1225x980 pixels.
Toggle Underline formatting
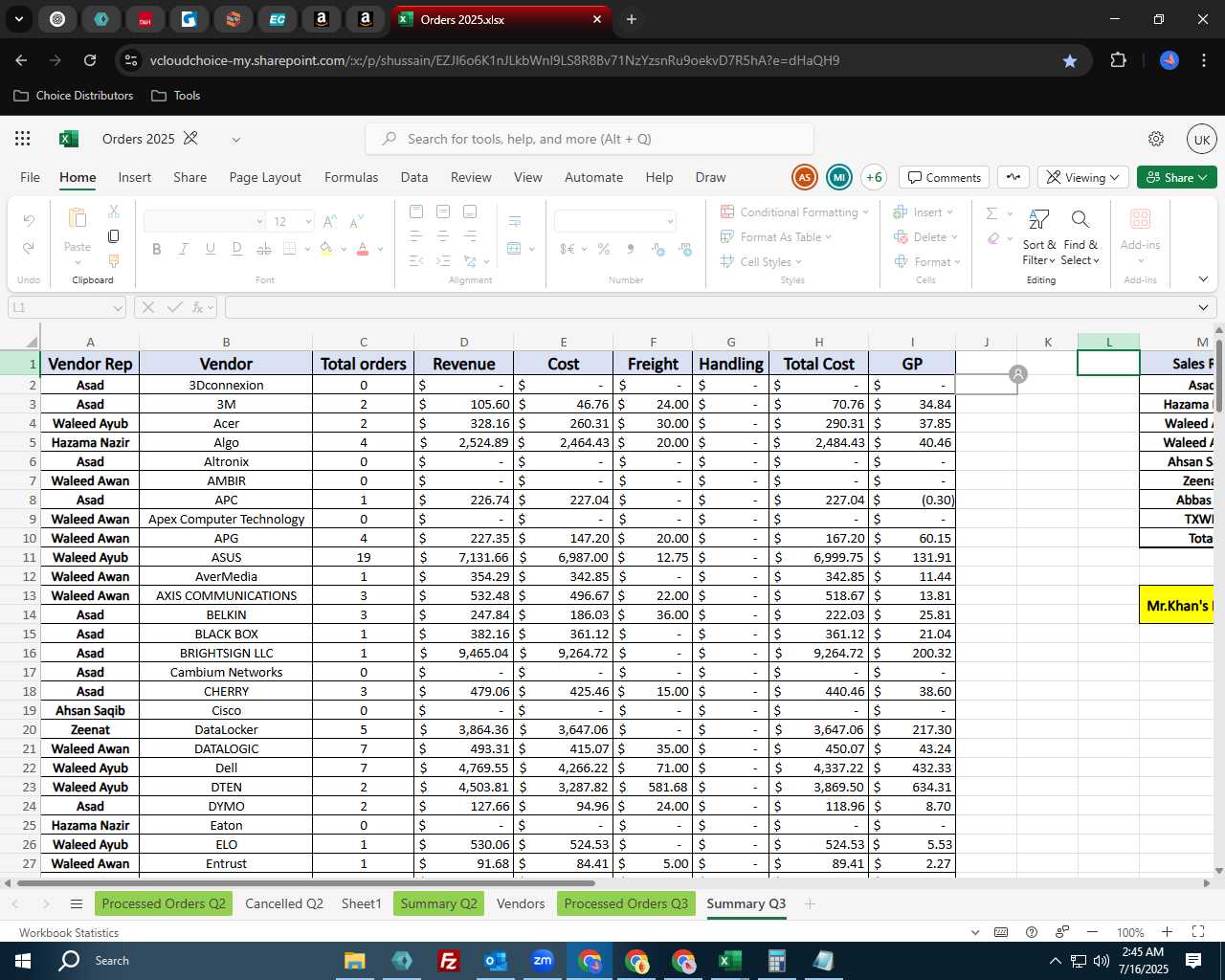coord(210,249)
